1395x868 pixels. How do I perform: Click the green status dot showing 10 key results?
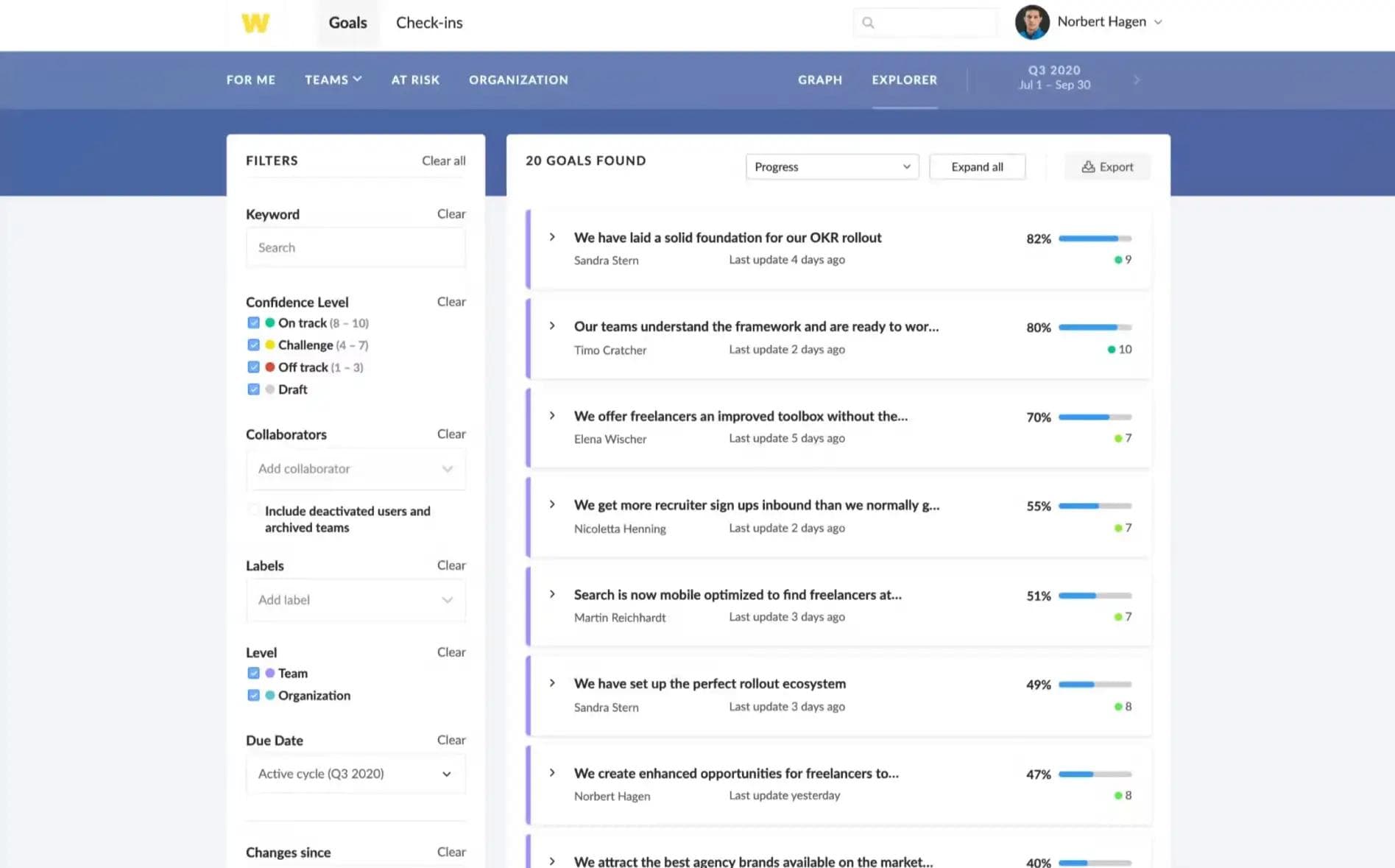(x=1113, y=350)
